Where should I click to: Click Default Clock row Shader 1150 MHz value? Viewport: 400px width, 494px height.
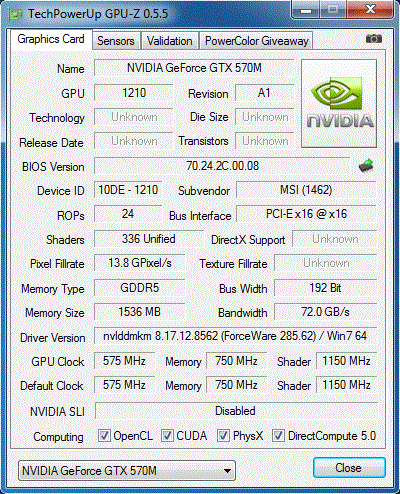pos(346,385)
